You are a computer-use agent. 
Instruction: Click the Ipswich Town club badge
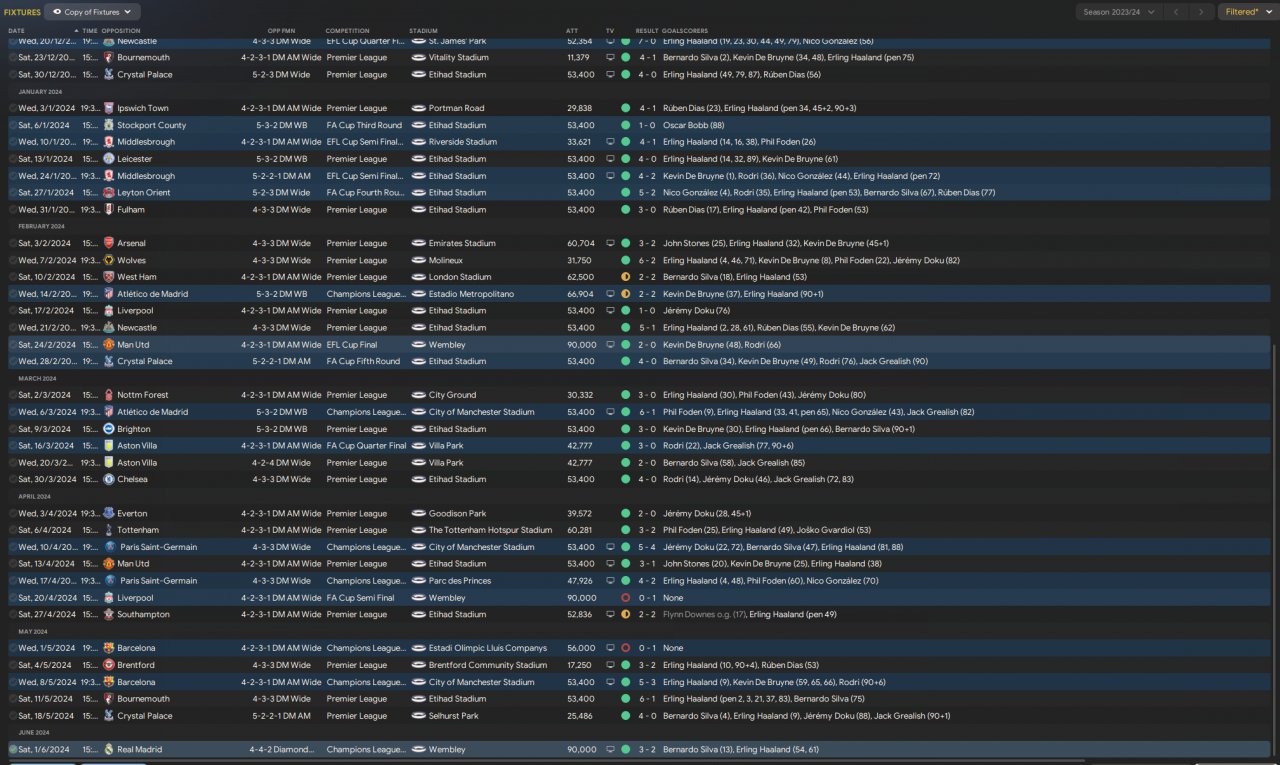click(x=108, y=108)
